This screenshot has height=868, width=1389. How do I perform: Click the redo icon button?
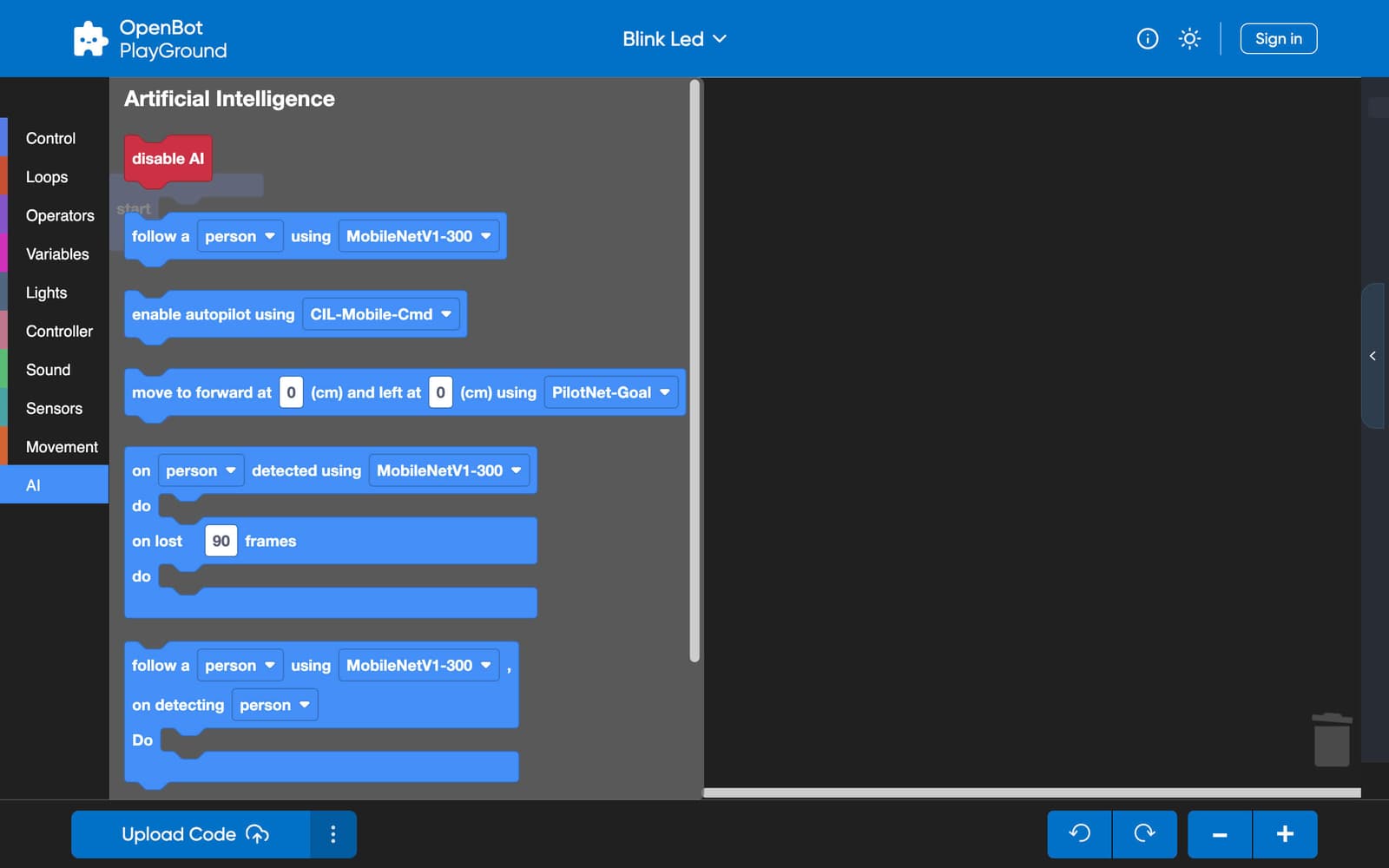tap(1144, 834)
